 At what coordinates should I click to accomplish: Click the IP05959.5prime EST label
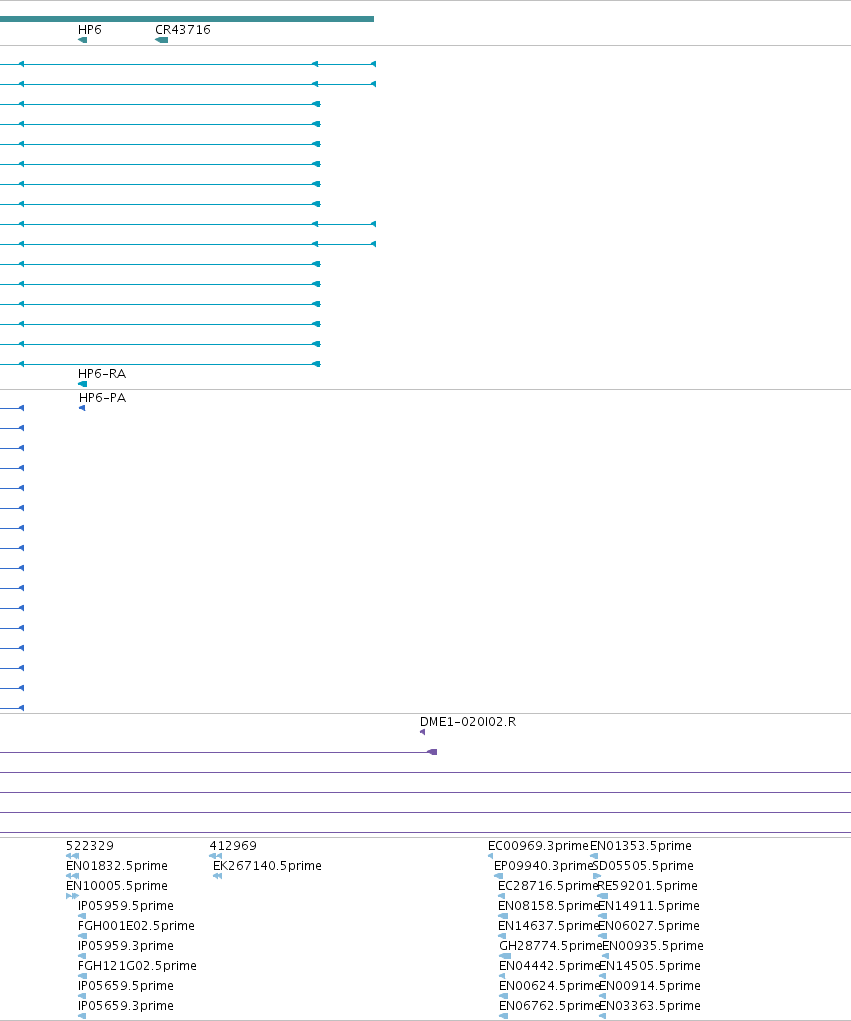126,906
